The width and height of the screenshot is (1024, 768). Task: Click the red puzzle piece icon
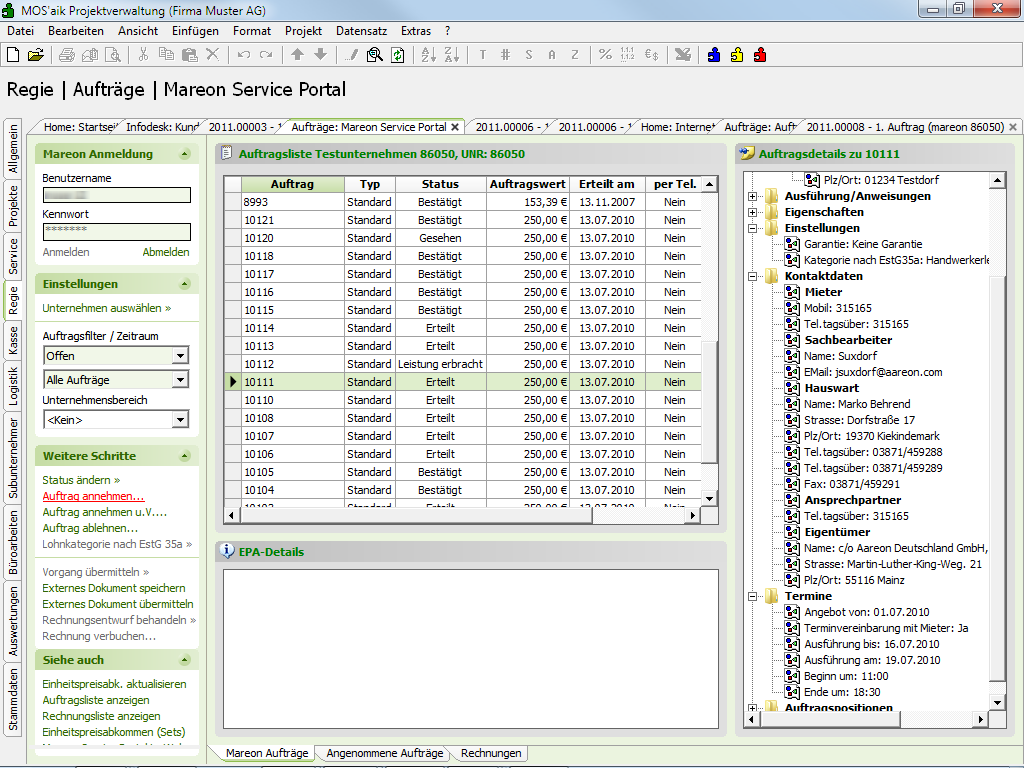tap(760, 55)
